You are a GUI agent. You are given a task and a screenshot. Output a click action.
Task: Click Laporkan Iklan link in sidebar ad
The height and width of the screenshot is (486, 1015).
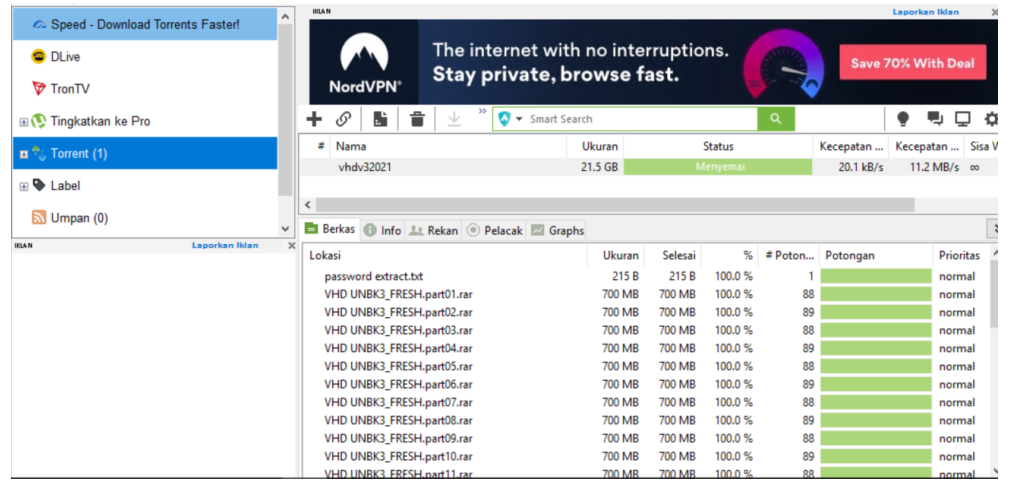pyautogui.click(x=225, y=245)
